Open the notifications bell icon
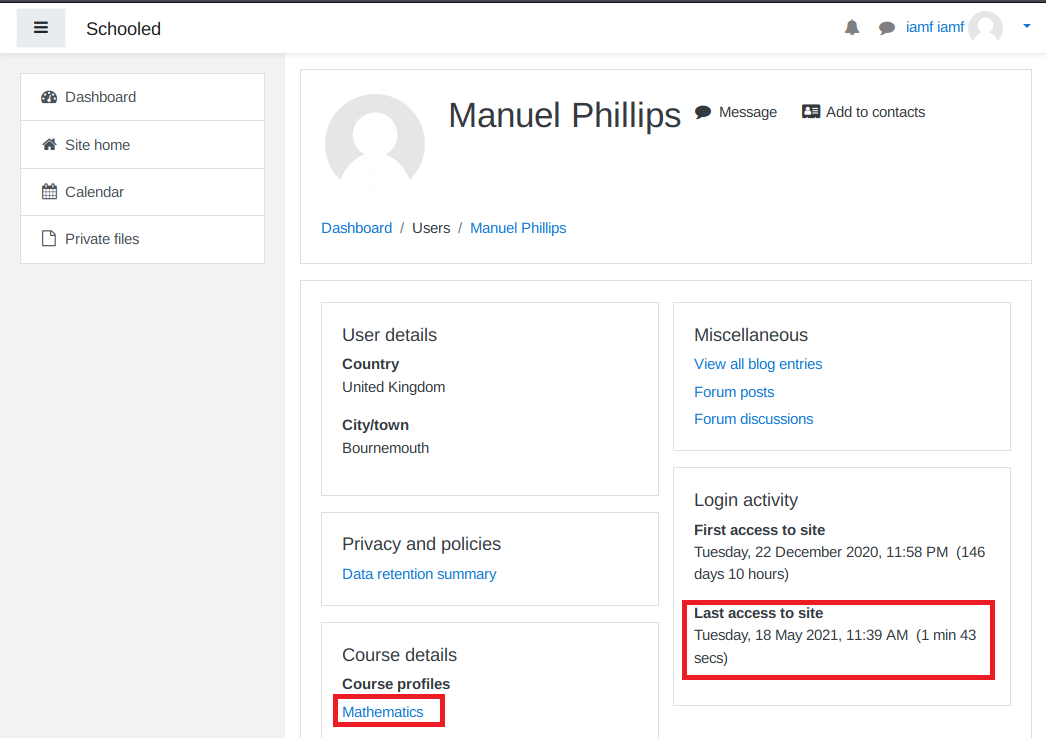This screenshot has width=1046, height=738. [852, 28]
